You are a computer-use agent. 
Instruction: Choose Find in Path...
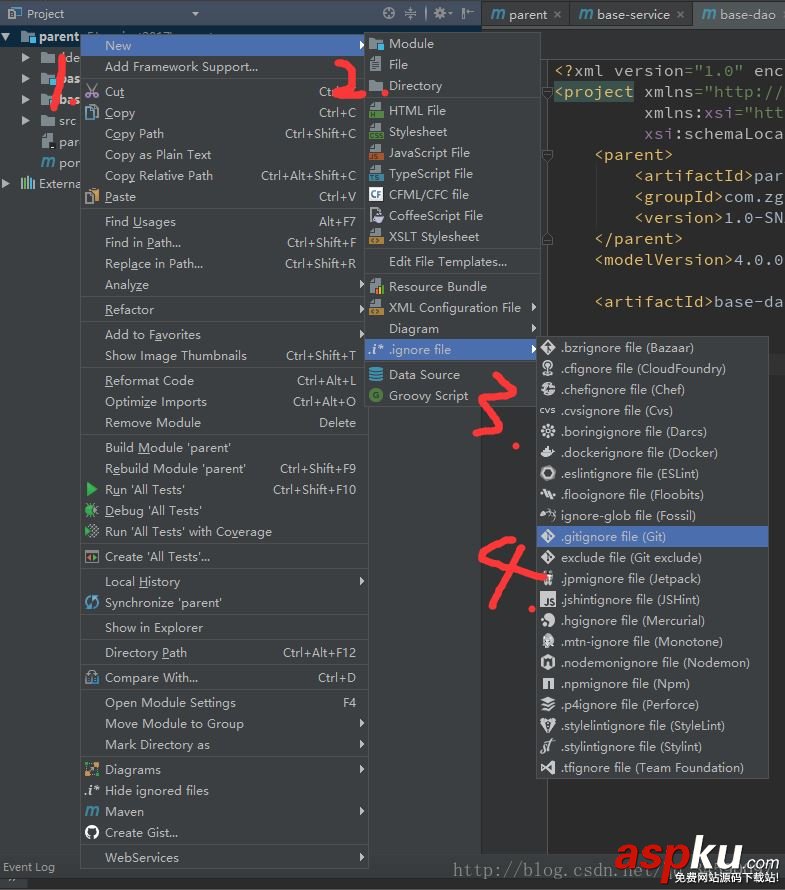pos(224,243)
